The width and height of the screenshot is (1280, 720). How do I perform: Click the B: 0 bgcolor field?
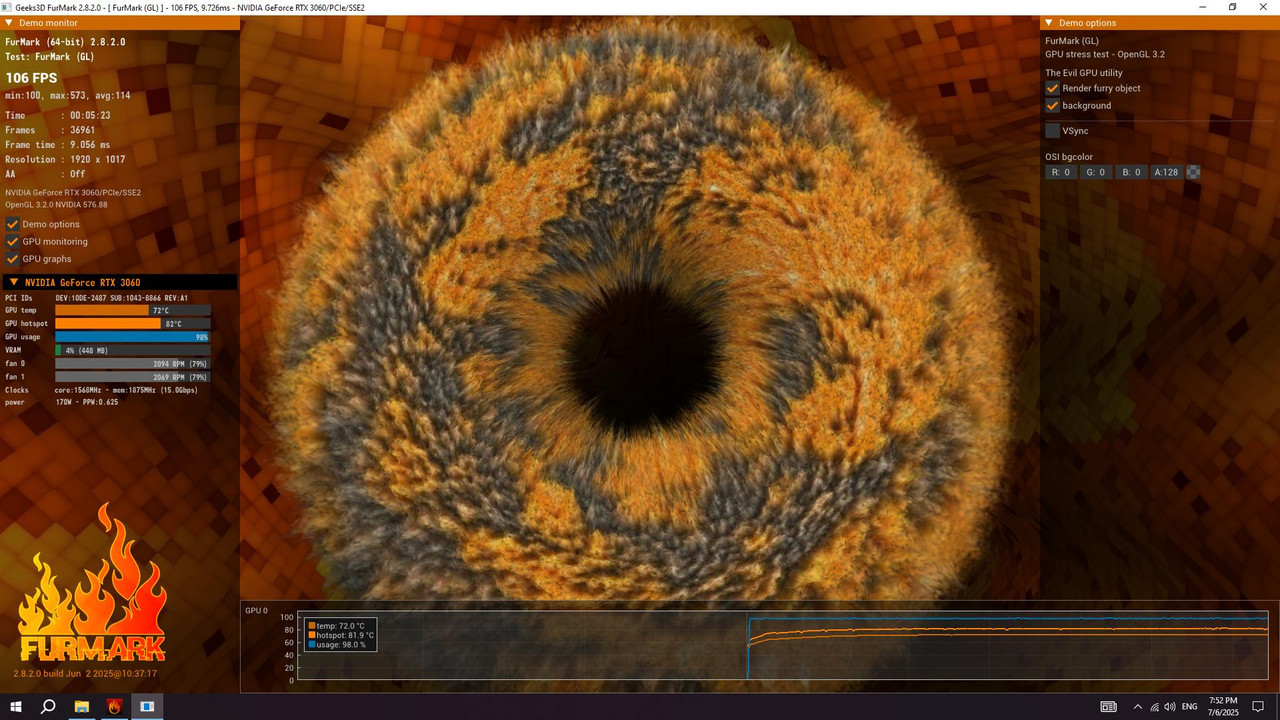click(1131, 172)
